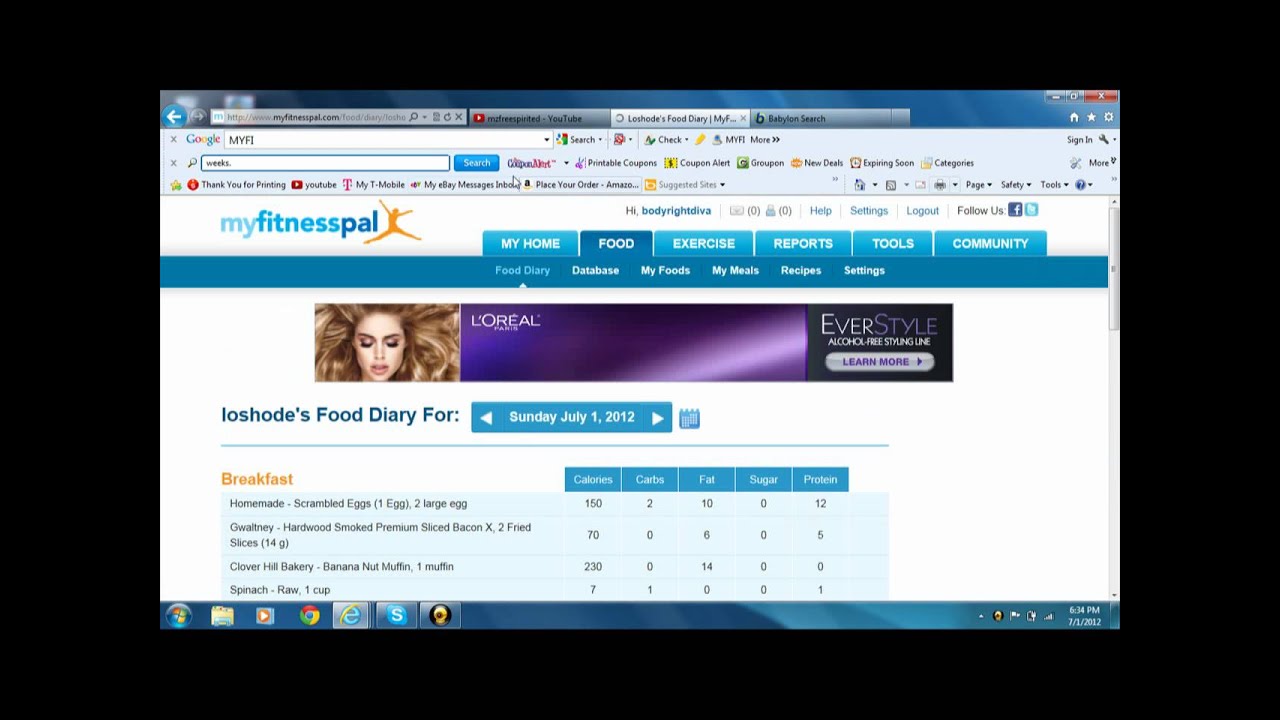Open the Tools dropdown in command bar
1280x720 pixels.
(x=1054, y=185)
